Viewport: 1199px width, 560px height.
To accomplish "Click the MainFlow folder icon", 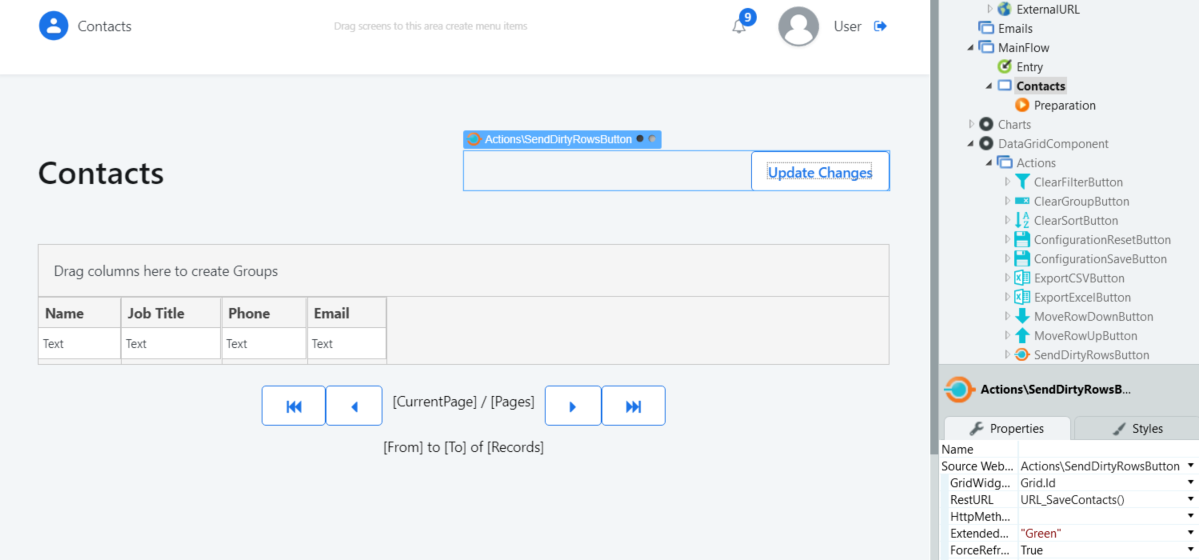I will pyautogui.click(x=986, y=47).
